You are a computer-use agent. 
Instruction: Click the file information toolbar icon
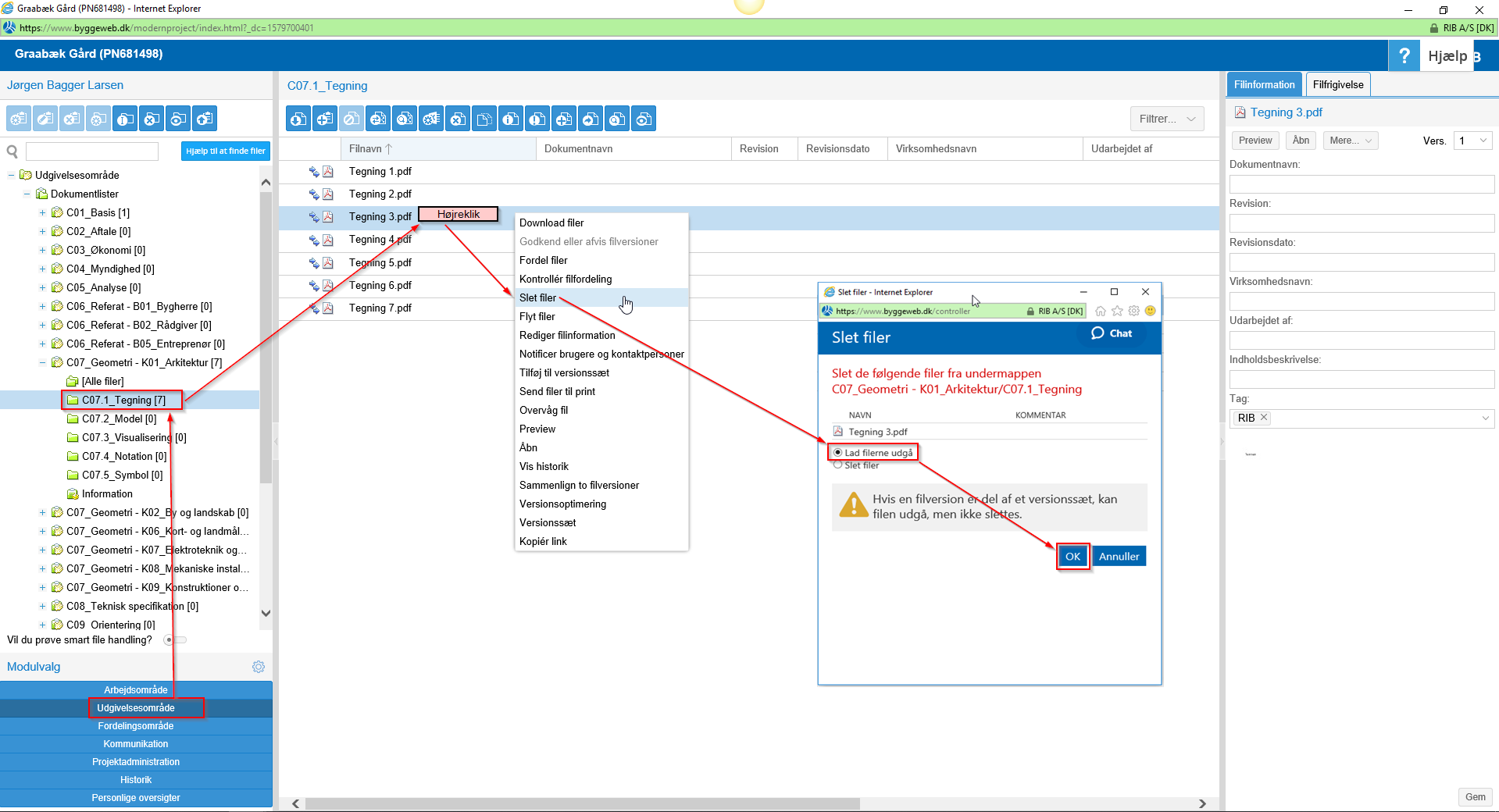tap(511, 119)
